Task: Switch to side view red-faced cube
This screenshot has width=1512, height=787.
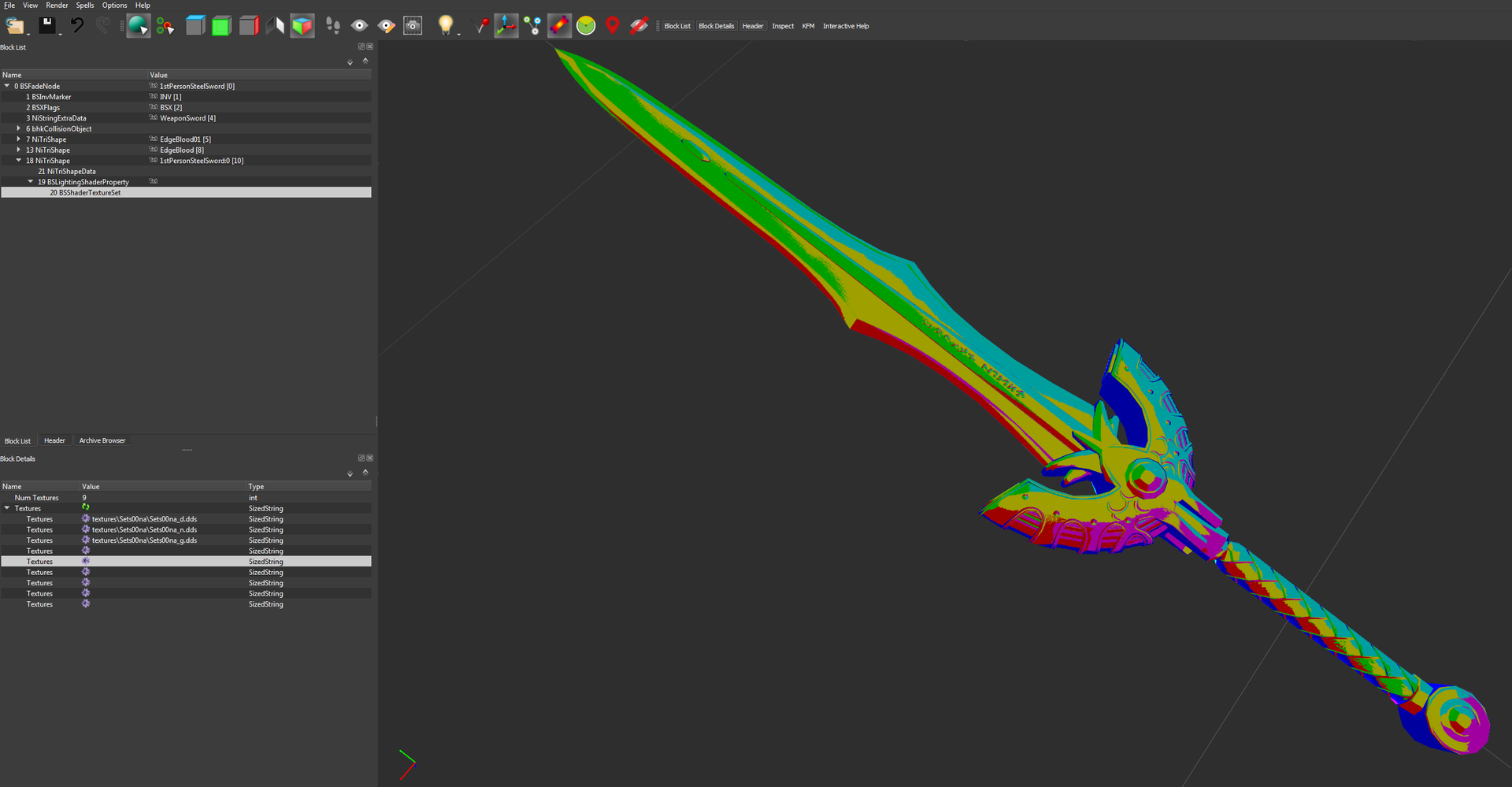Action: pyautogui.click(x=249, y=26)
